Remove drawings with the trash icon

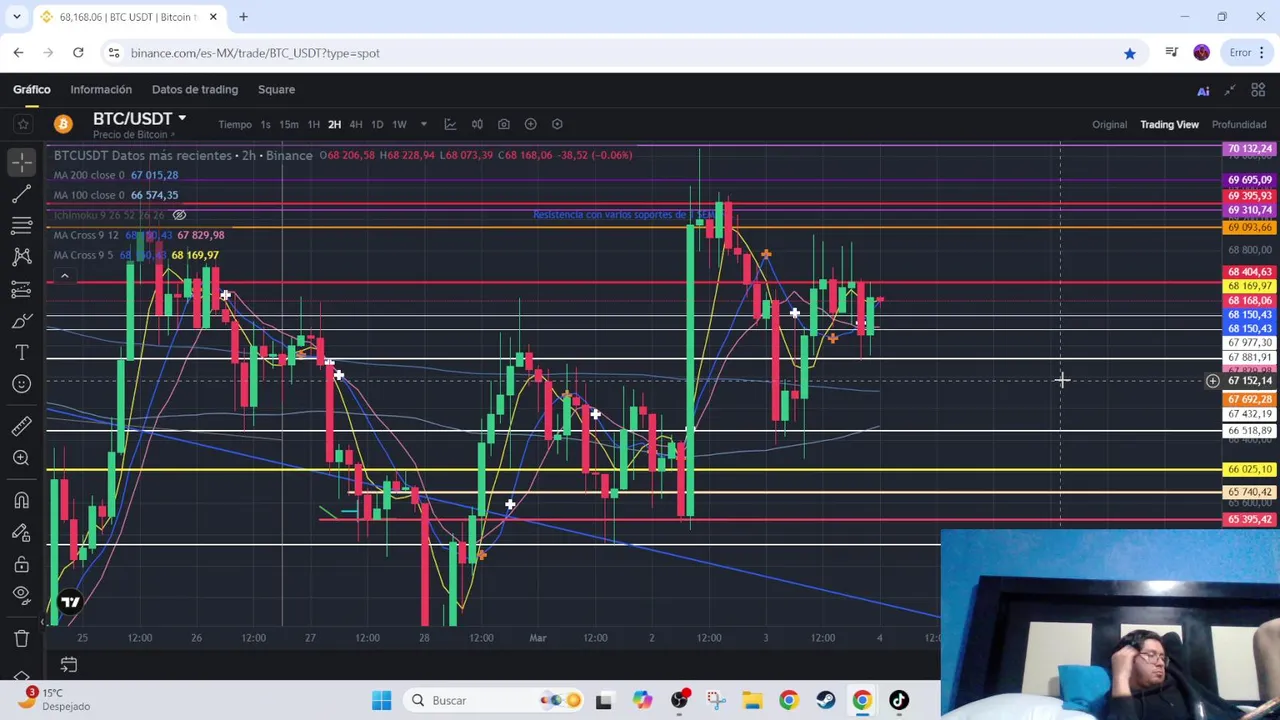click(x=21, y=638)
